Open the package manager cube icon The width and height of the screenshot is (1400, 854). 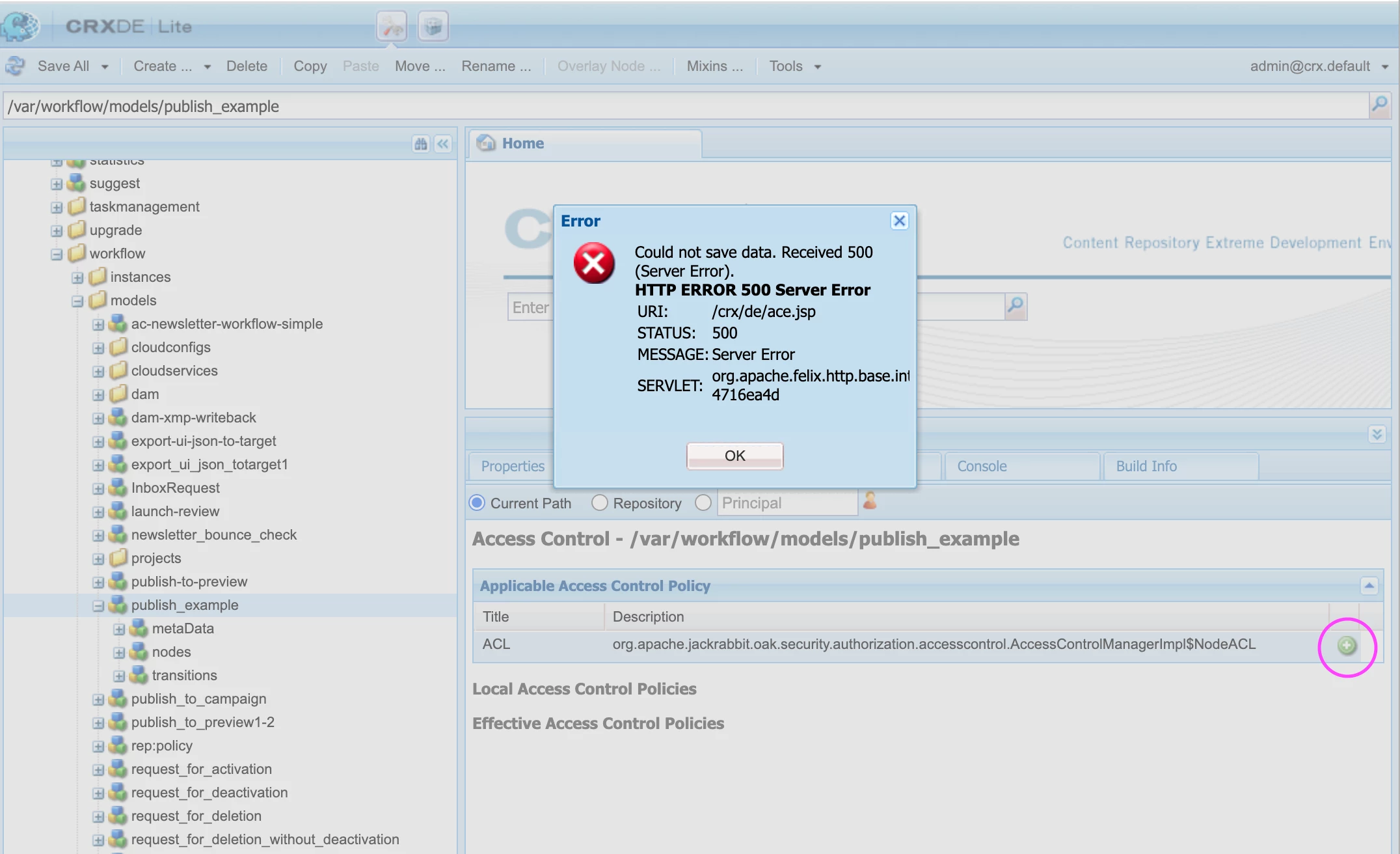(x=433, y=27)
